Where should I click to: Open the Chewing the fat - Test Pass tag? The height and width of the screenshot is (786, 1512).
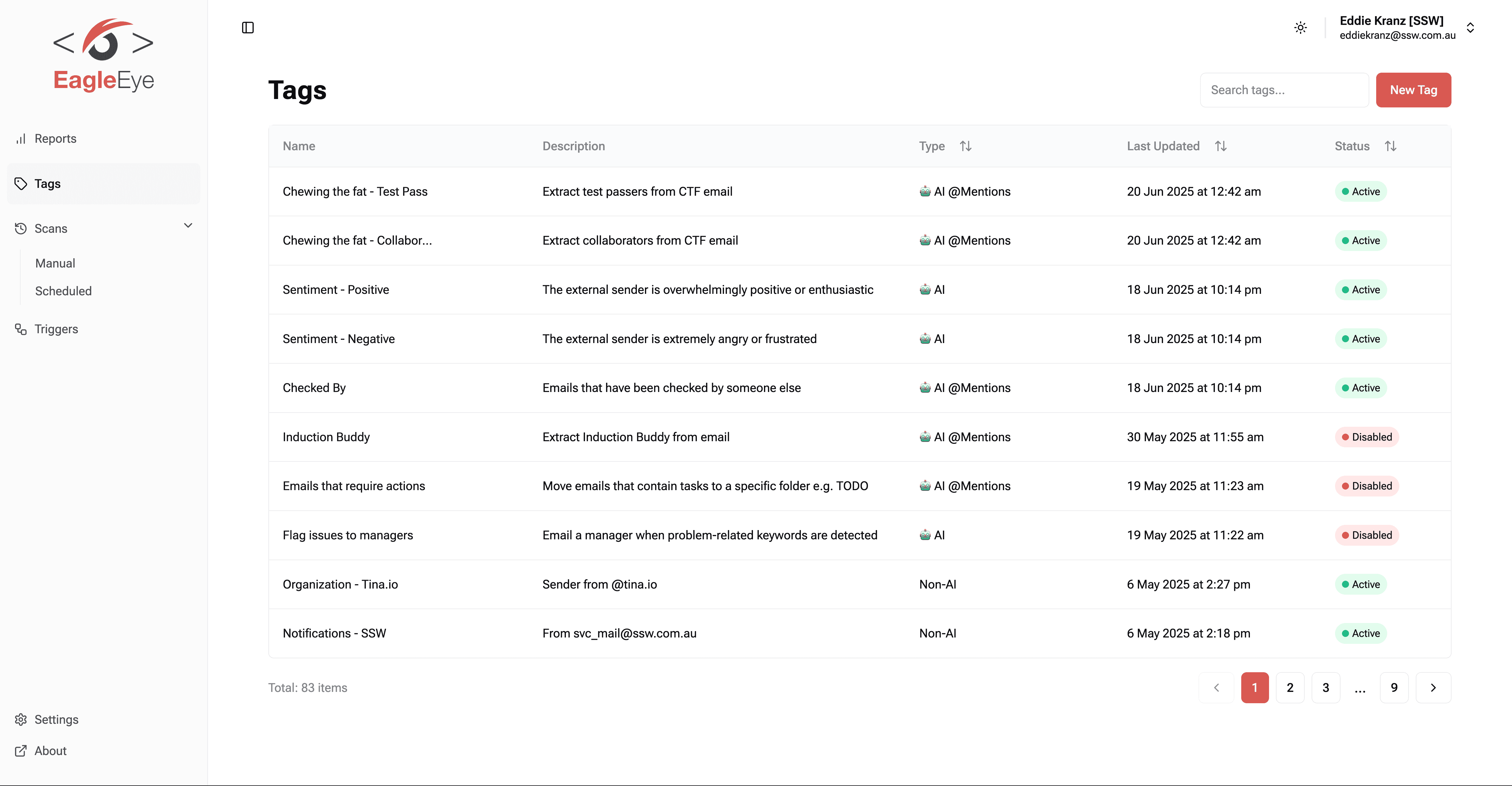tap(355, 192)
